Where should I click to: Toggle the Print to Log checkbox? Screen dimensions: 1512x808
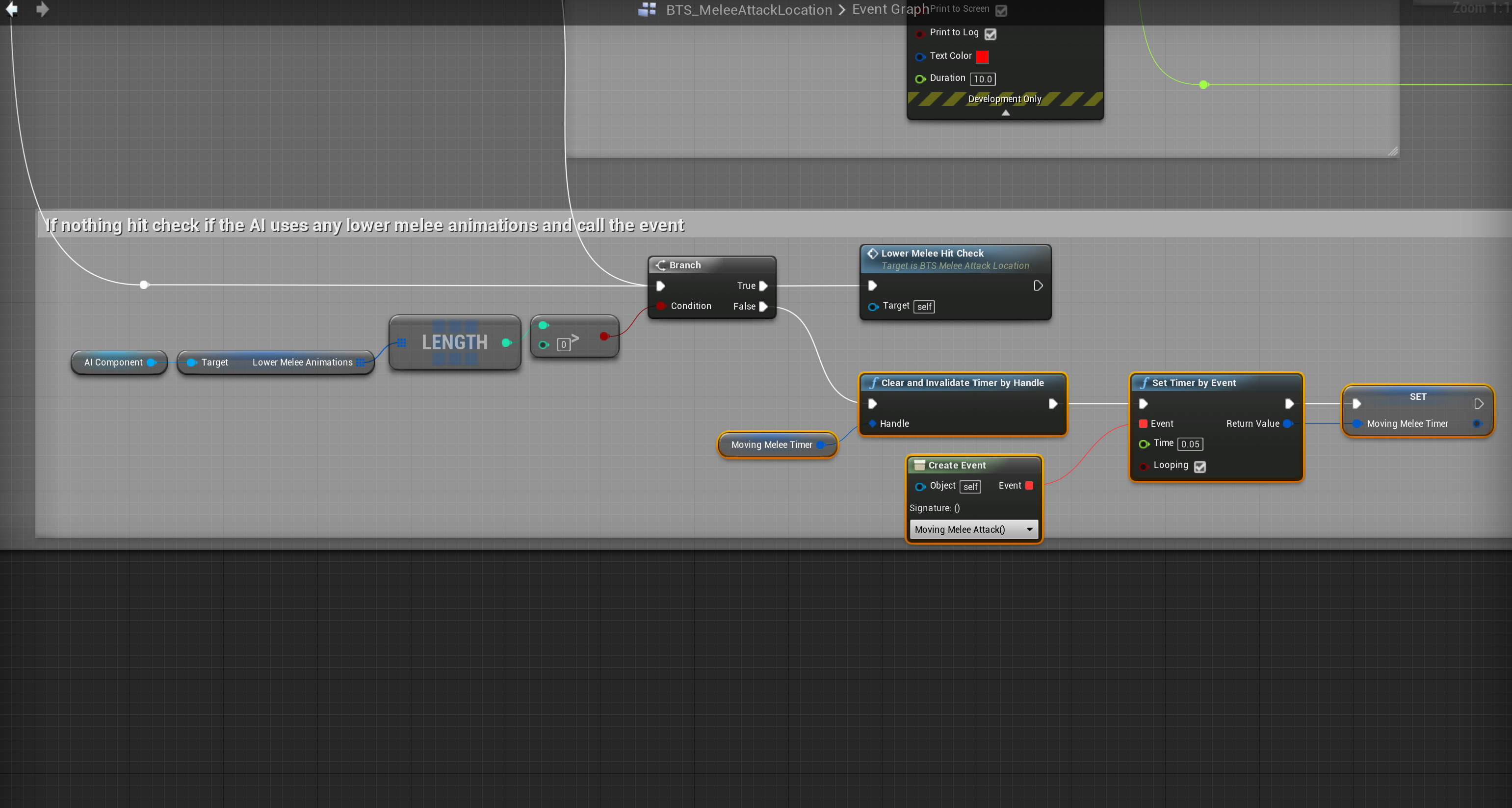point(990,34)
